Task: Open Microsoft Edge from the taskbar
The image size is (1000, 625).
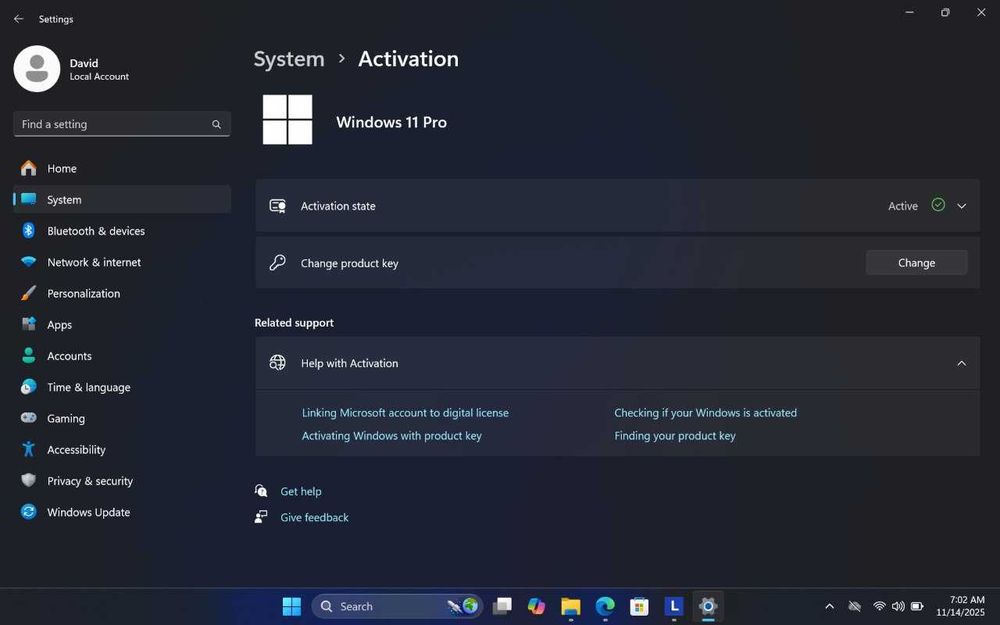Action: (x=605, y=606)
